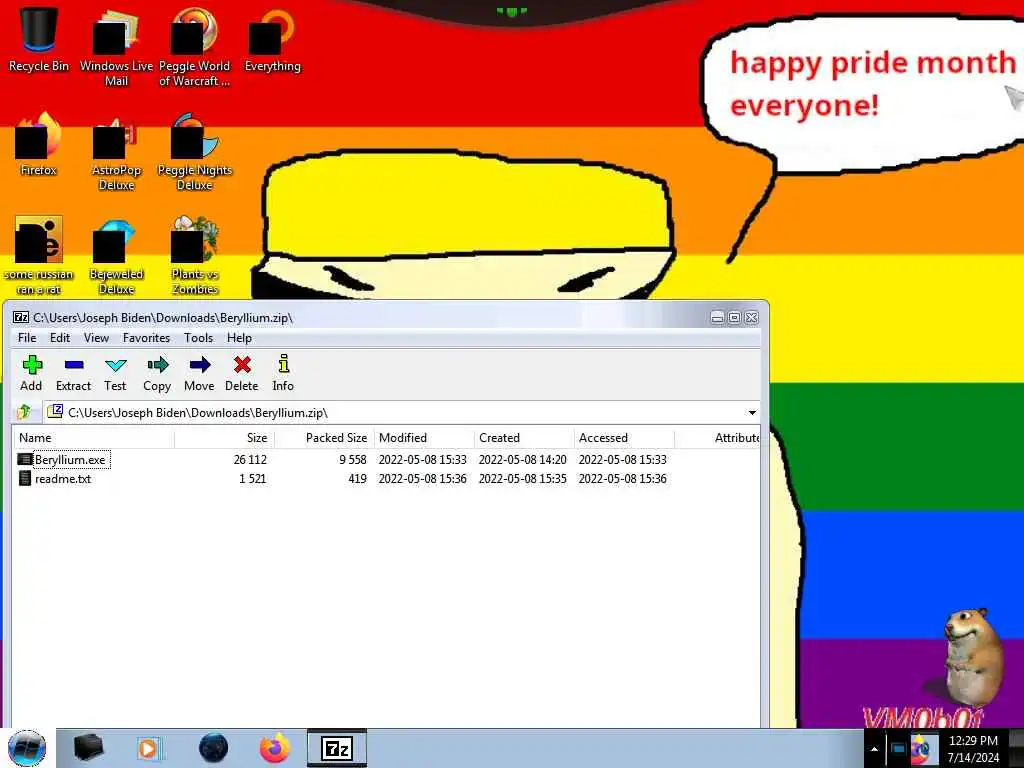Sort by Packed Size column header
Image resolution: width=1024 pixels, height=768 pixels.
click(x=324, y=438)
